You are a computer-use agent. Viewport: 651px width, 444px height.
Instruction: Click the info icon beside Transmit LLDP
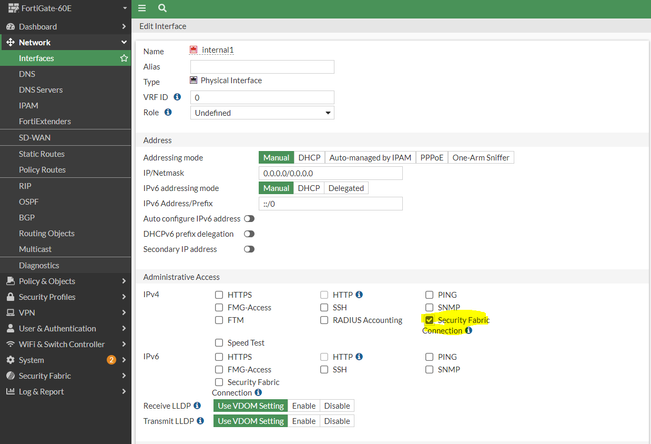pyautogui.click(x=200, y=421)
